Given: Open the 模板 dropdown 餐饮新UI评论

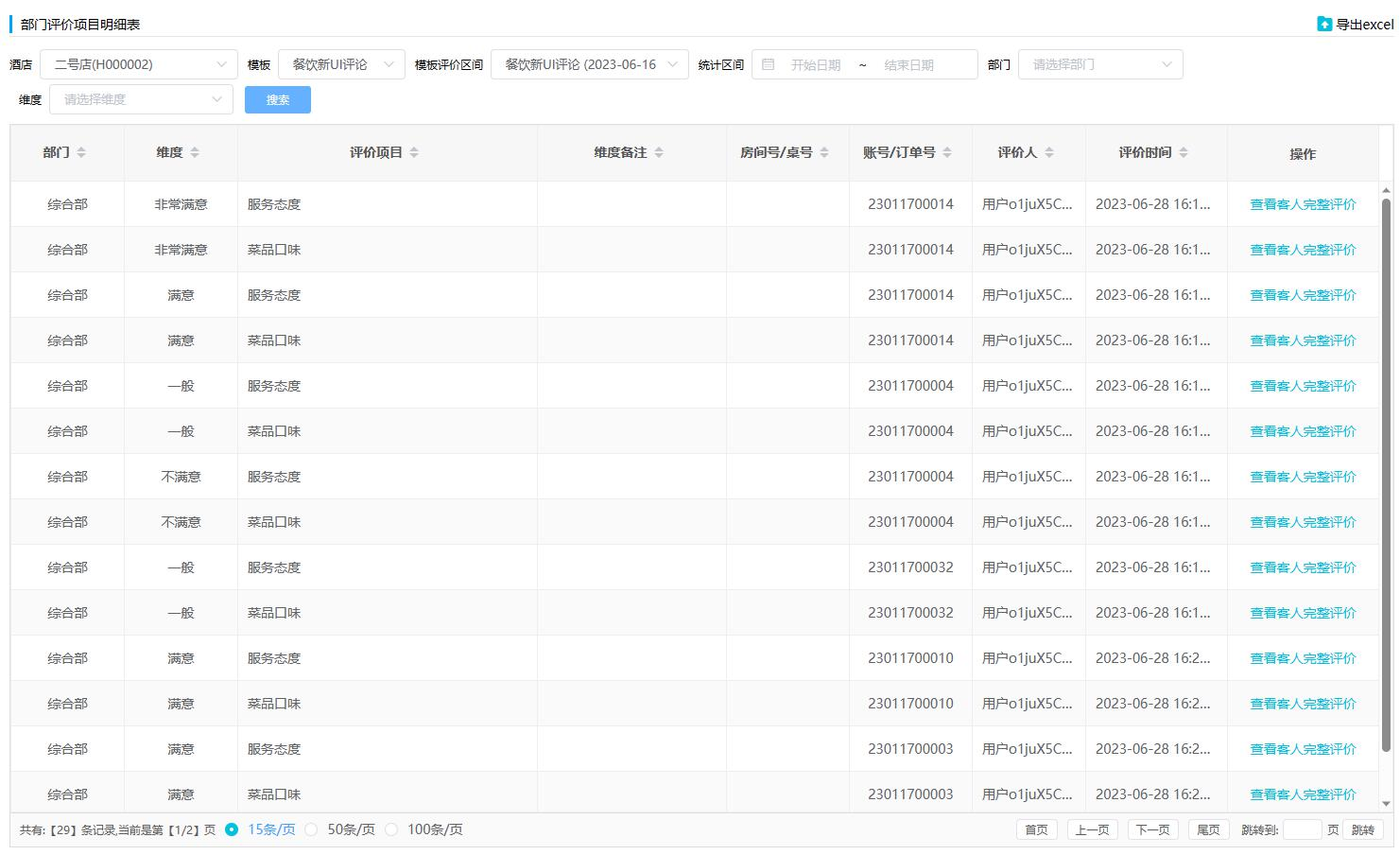Looking at the screenshot, I should (341, 64).
